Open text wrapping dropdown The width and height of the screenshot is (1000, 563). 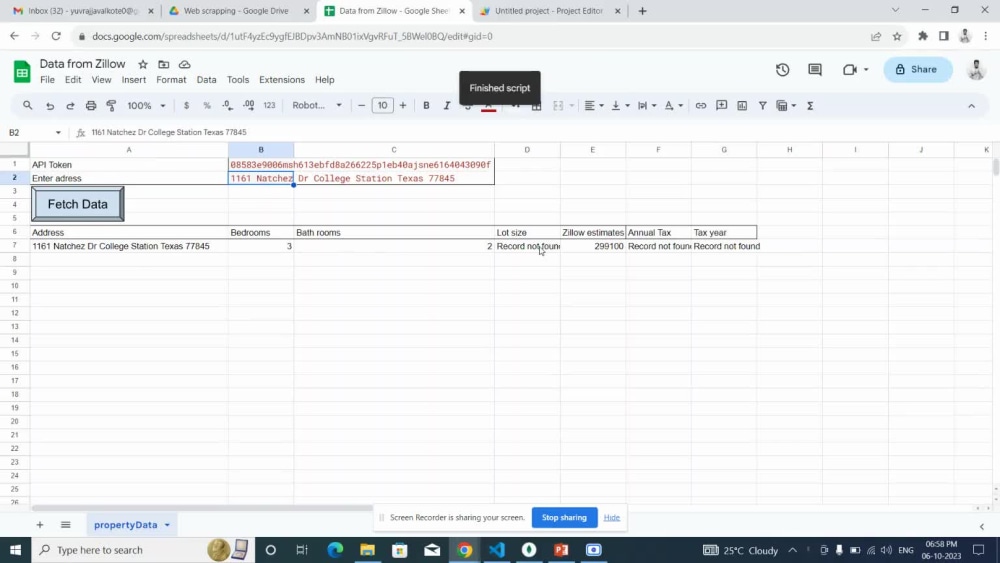click(x=647, y=106)
